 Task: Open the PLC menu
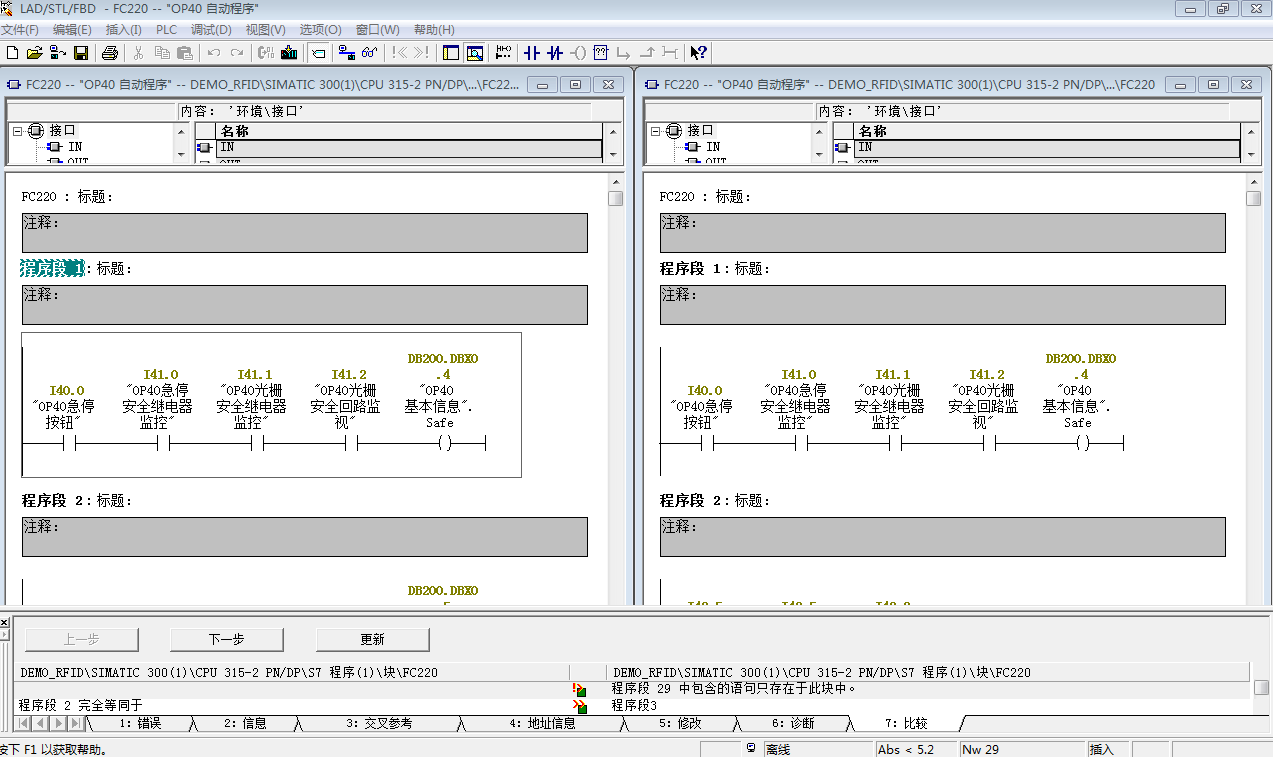[x=166, y=30]
